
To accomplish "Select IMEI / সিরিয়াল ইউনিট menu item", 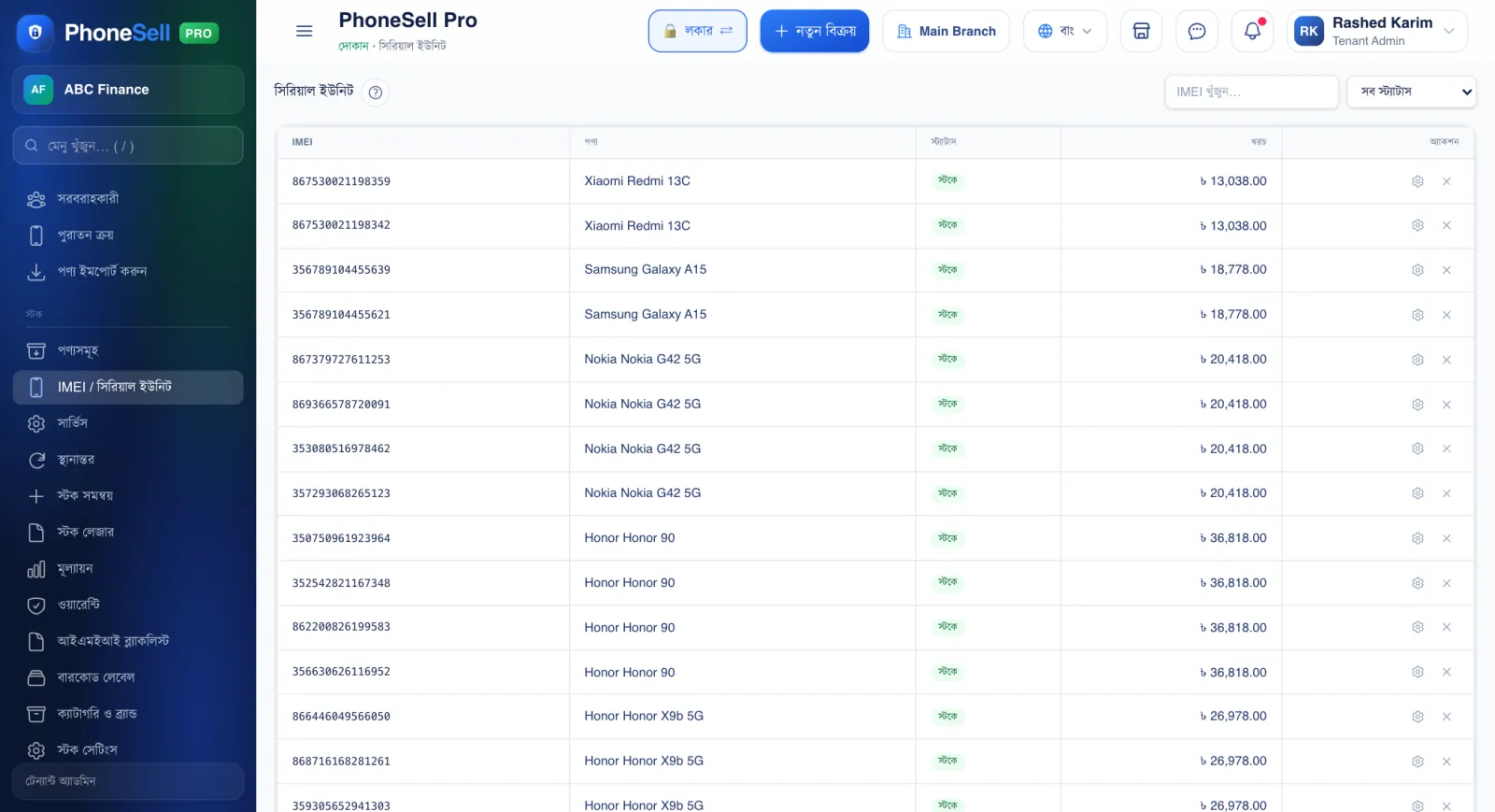I will 128,387.
